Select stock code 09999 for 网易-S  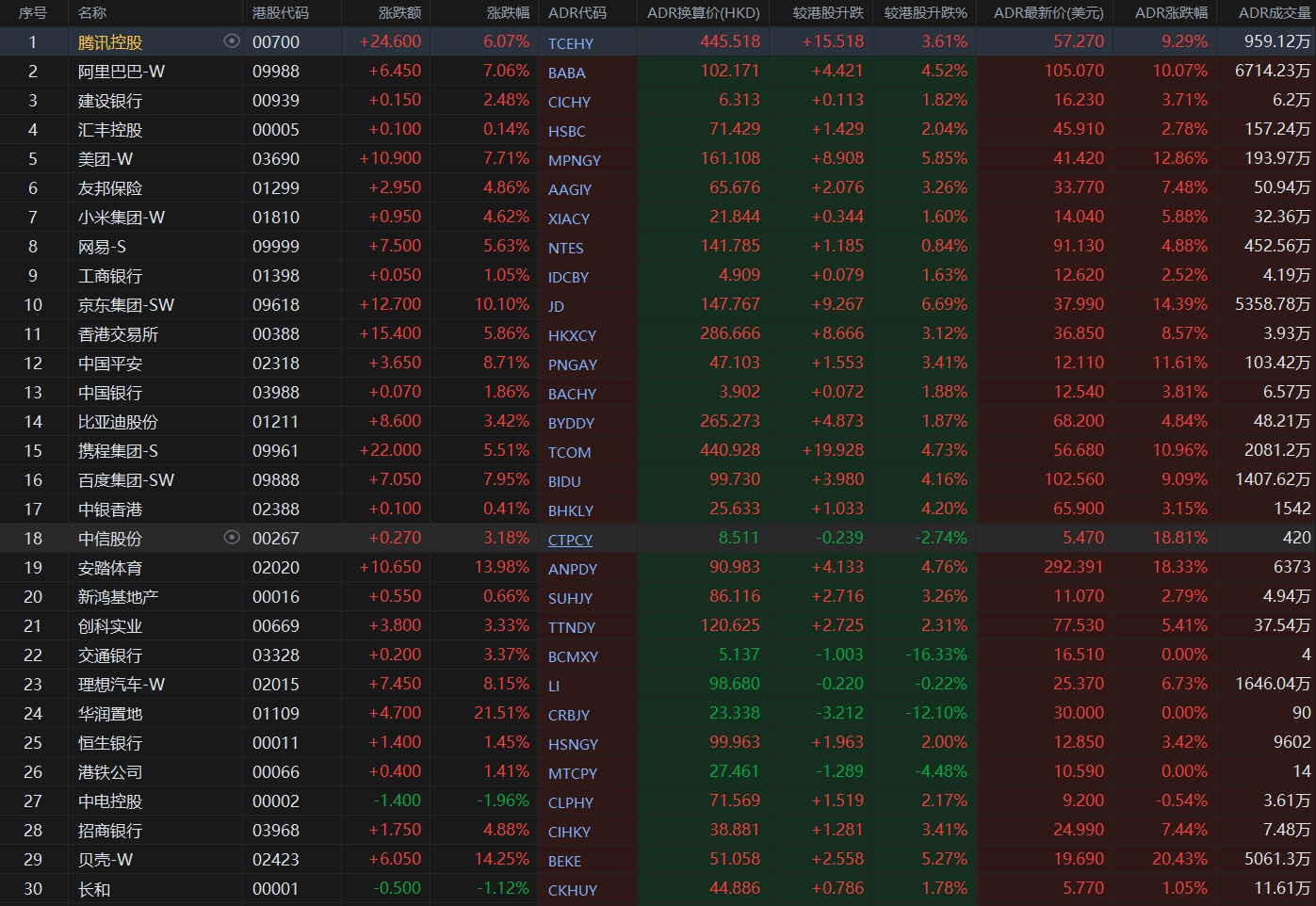(x=275, y=247)
